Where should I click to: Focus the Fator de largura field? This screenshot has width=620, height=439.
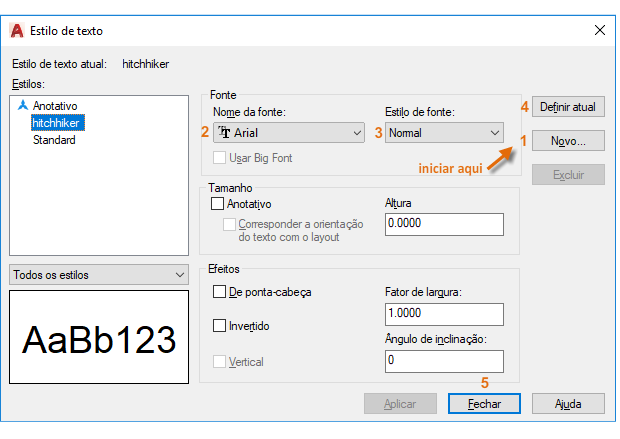(444, 314)
